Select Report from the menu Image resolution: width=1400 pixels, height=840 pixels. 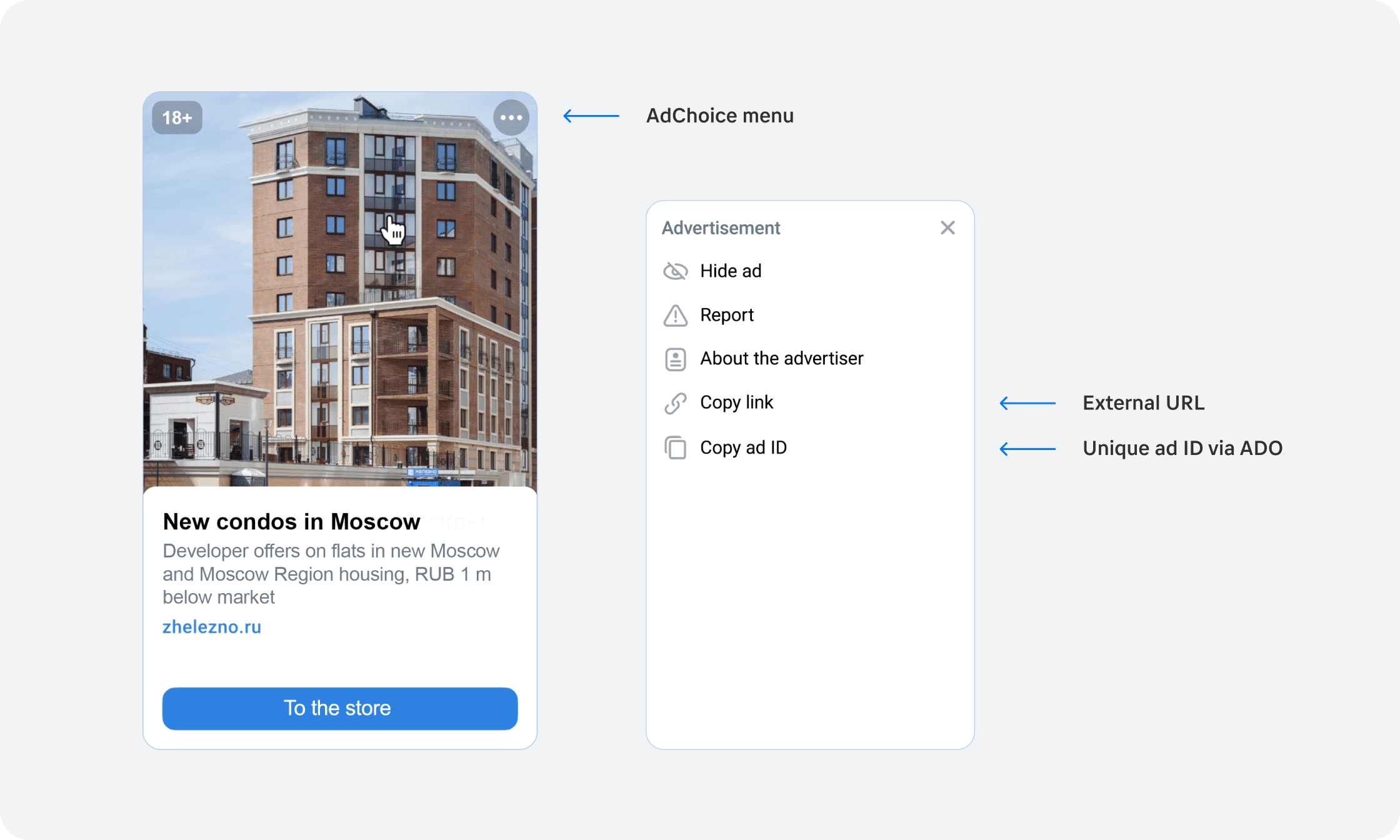tap(727, 315)
